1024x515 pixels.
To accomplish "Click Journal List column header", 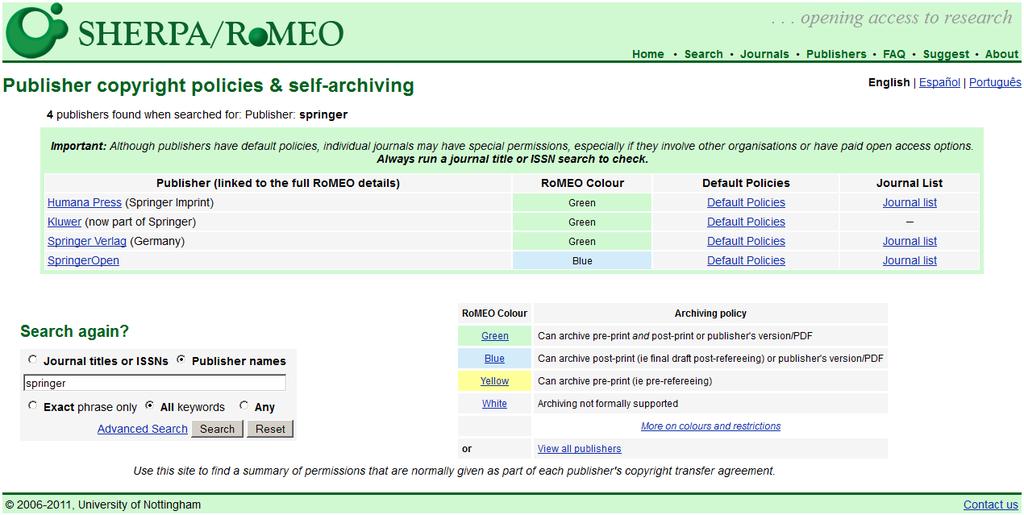I will point(909,183).
